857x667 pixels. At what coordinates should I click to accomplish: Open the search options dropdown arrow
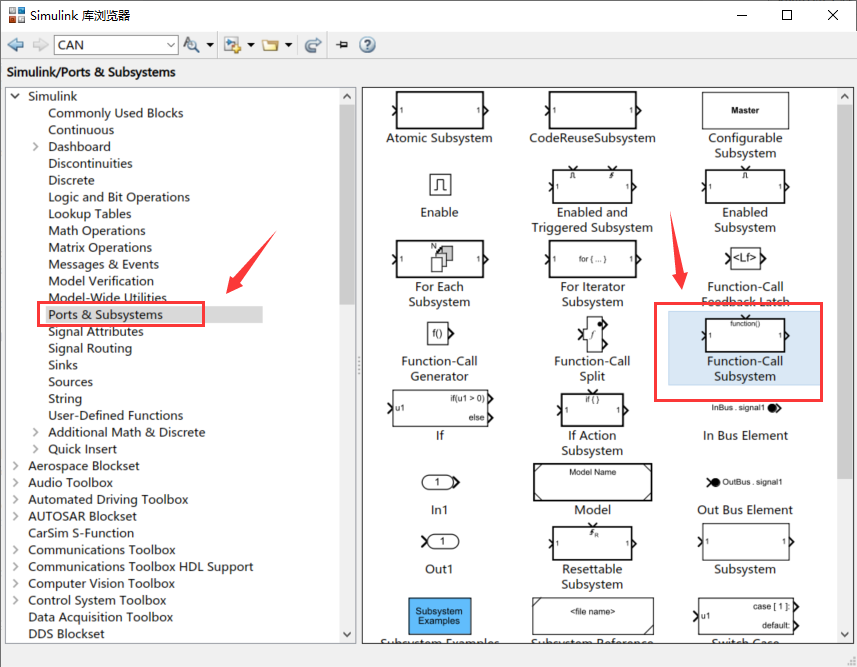coord(210,45)
